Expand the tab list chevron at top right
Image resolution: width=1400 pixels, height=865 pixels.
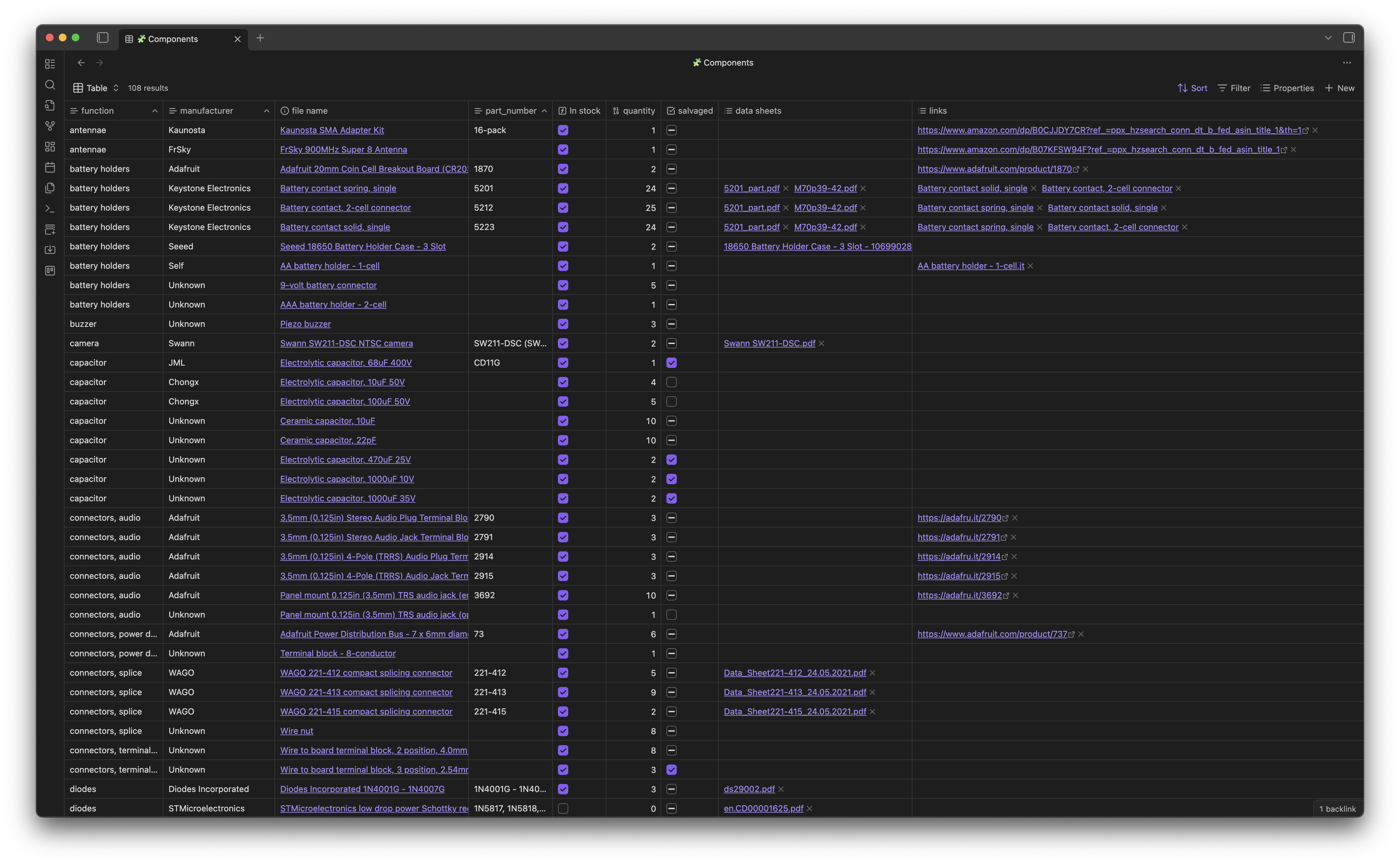click(1328, 38)
